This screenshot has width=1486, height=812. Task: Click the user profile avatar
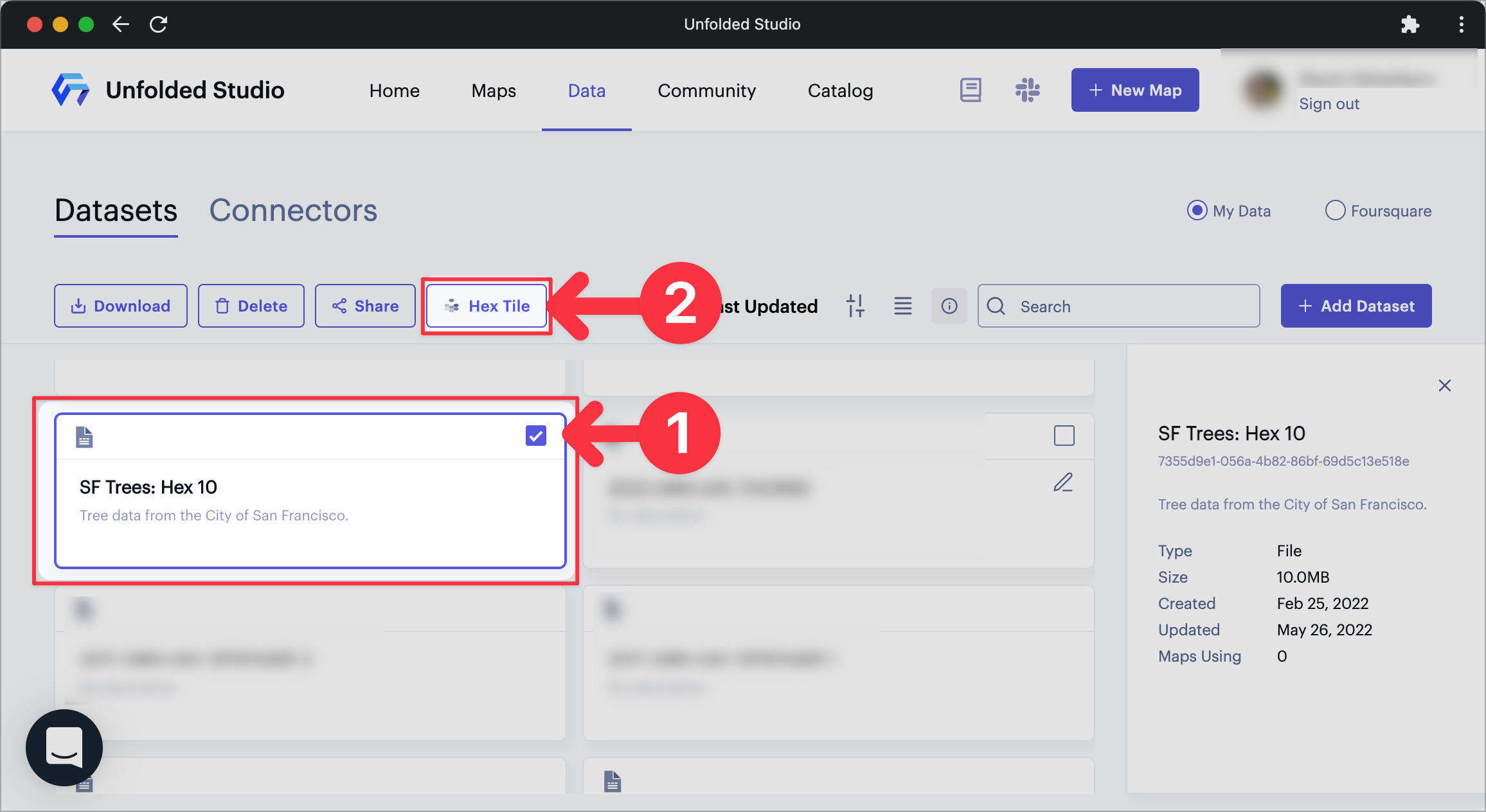1264,90
